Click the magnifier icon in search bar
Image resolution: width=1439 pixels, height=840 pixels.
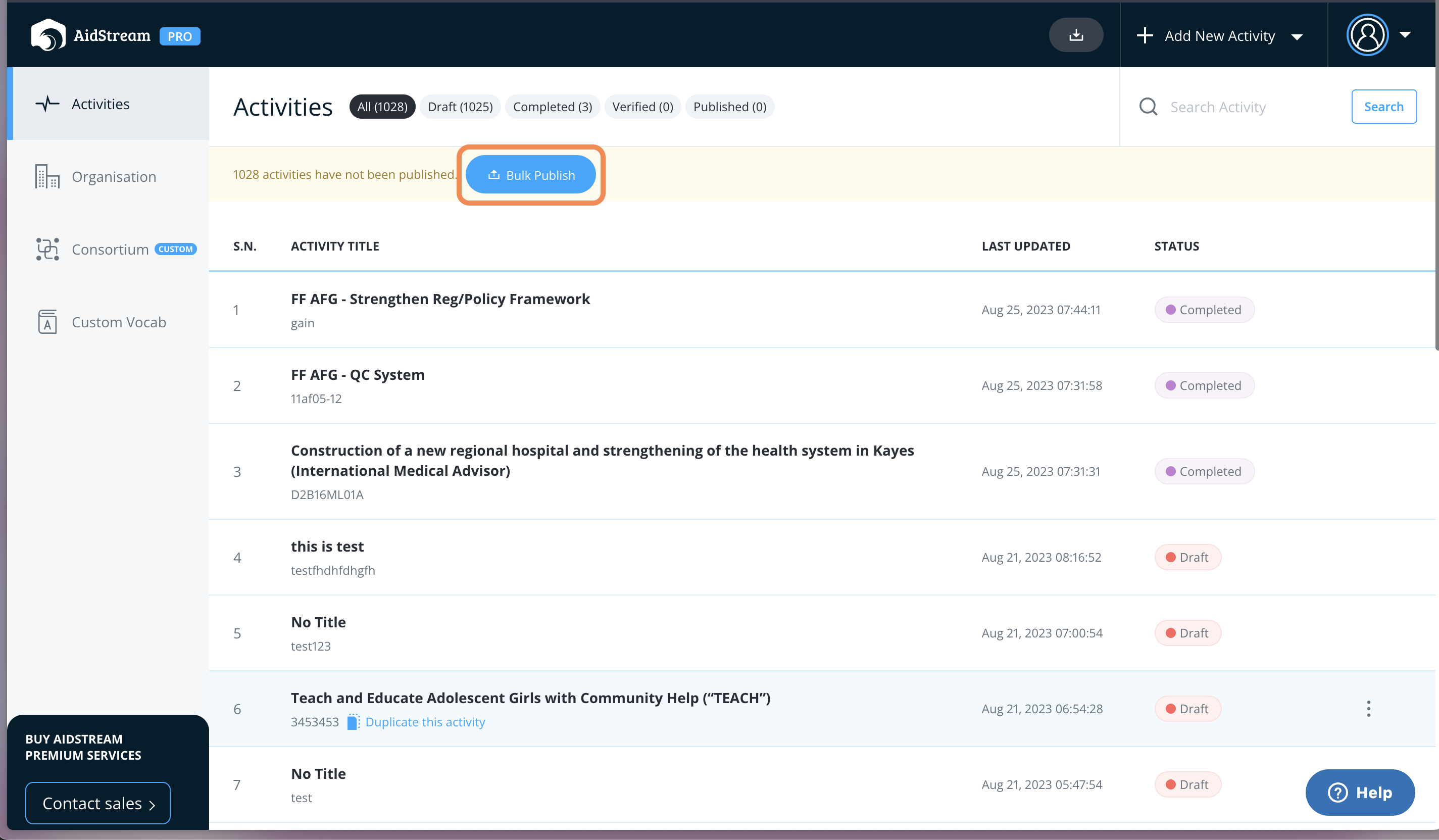point(1149,107)
